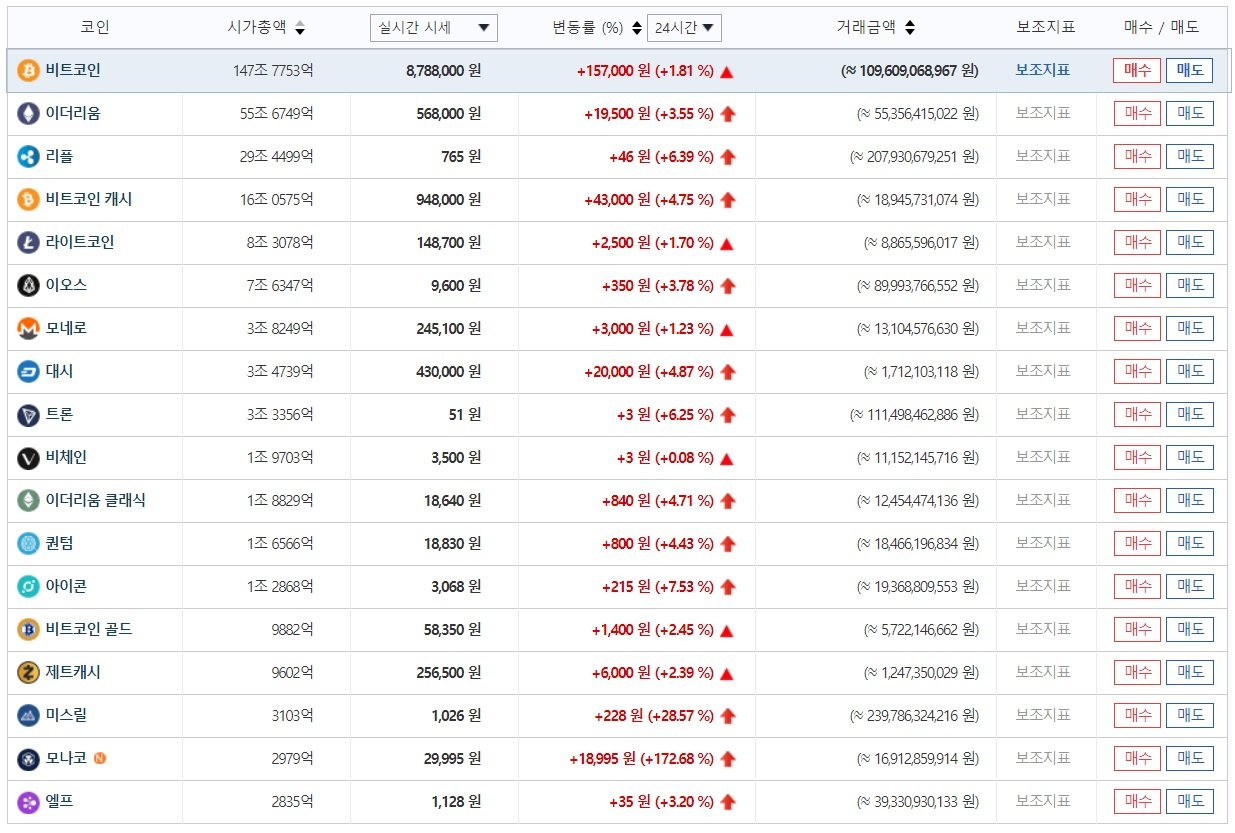Sort by change rate (변동률) arrows
1235x833 pixels.
click(x=637, y=28)
